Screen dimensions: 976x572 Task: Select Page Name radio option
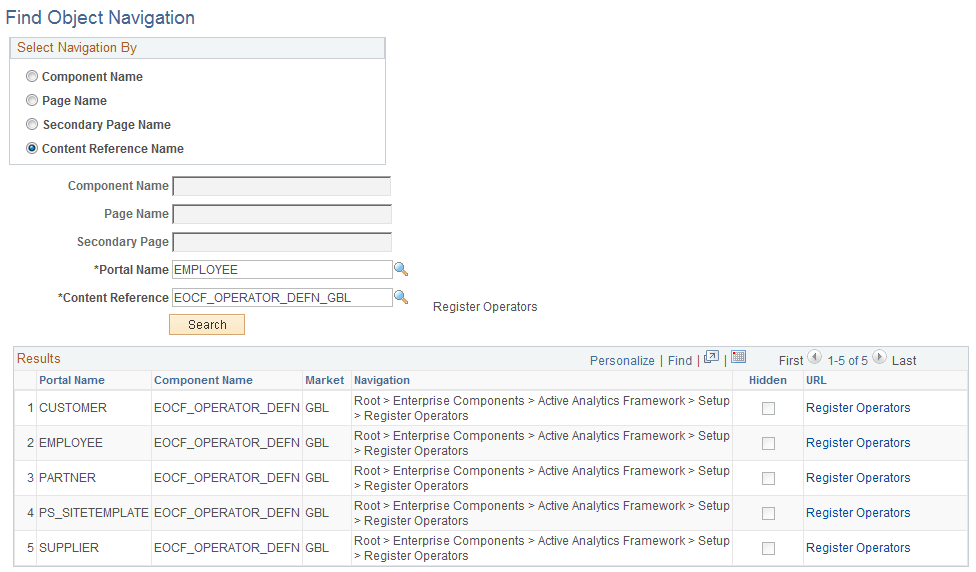tap(32, 100)
